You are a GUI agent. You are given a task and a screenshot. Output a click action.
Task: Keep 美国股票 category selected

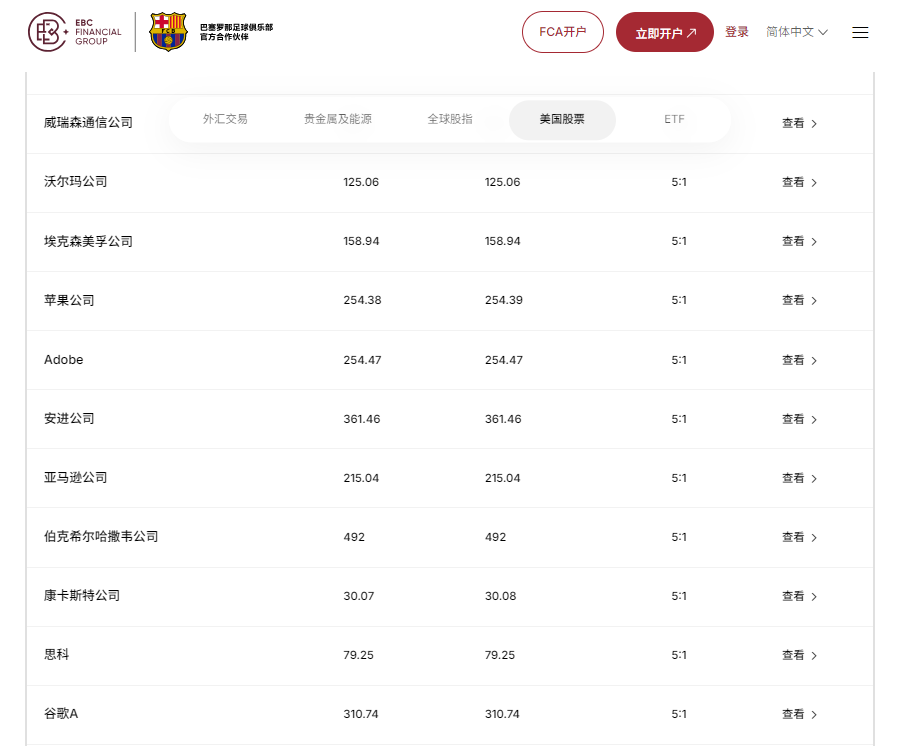pyautogui.click(x=562, y=119)
